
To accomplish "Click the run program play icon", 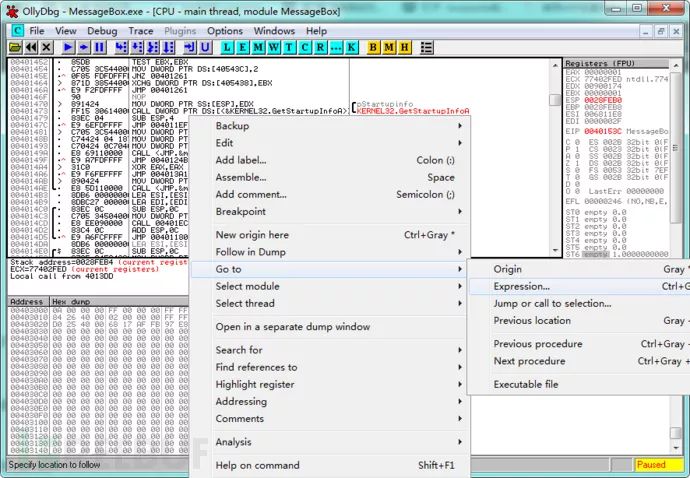I will coord(68,47).
